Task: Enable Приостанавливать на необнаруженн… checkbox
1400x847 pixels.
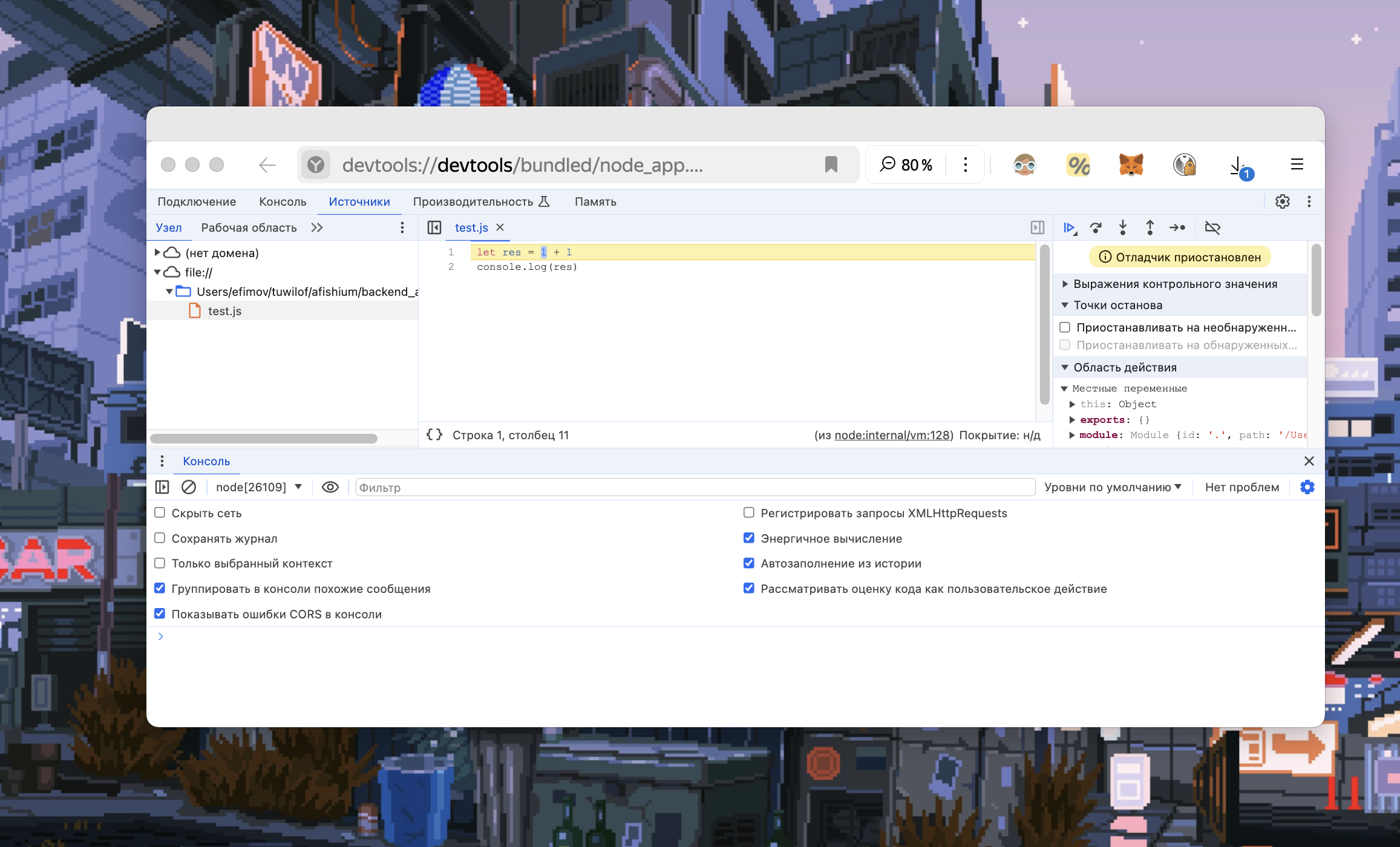Action: click(x=1065, y=327)
